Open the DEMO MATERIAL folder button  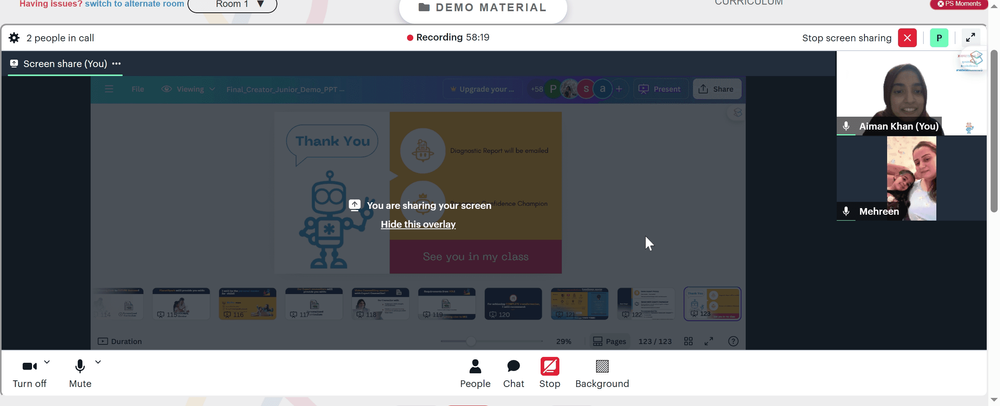(x=483, y=8)
